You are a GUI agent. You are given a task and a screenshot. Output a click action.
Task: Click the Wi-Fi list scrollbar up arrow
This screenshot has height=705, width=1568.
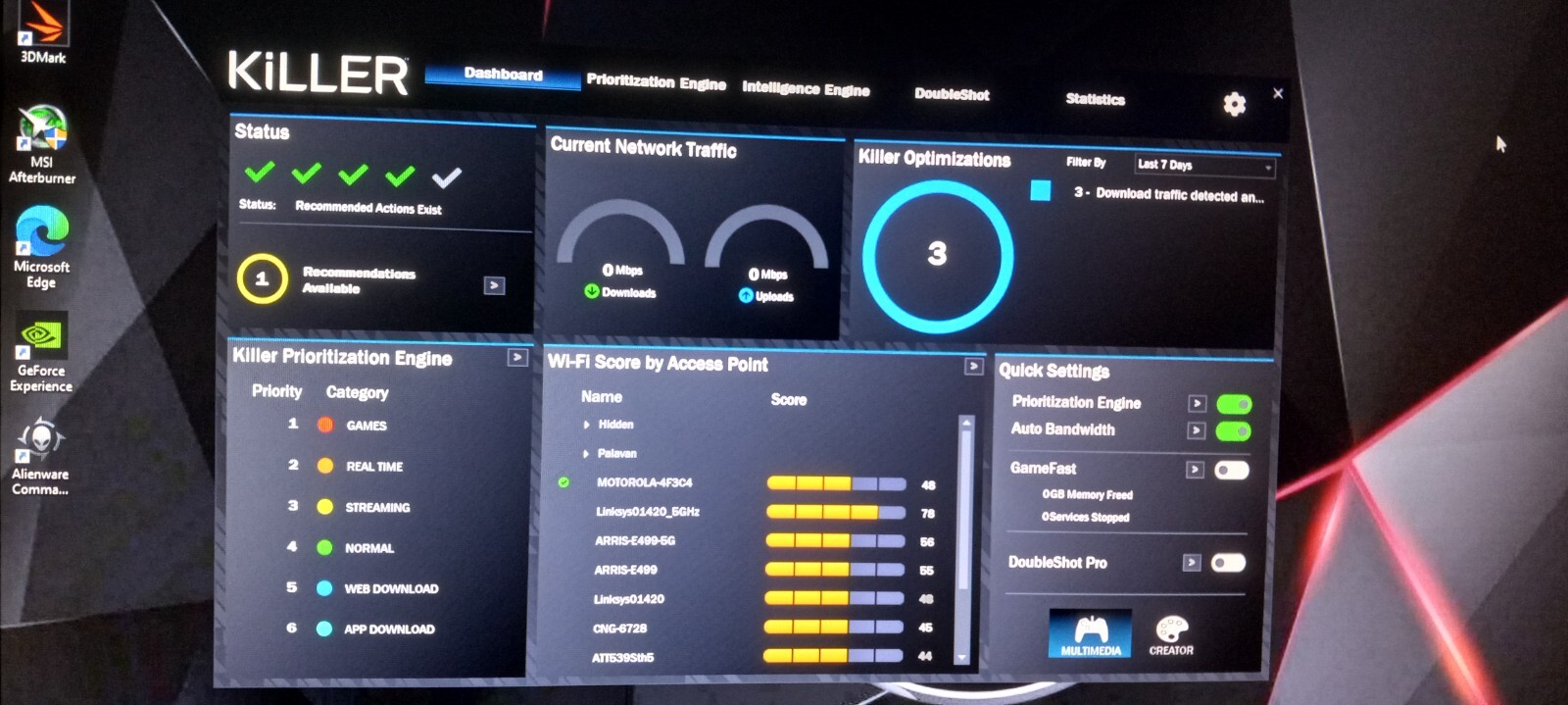click(966, 423)
